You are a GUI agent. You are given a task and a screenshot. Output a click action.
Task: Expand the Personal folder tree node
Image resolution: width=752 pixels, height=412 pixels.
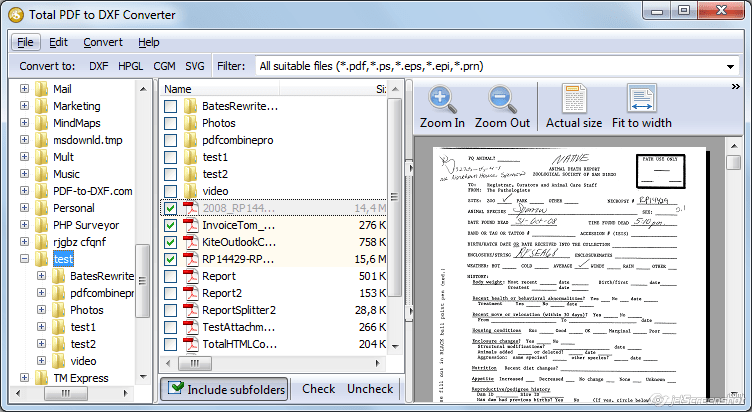pos(24,208)
